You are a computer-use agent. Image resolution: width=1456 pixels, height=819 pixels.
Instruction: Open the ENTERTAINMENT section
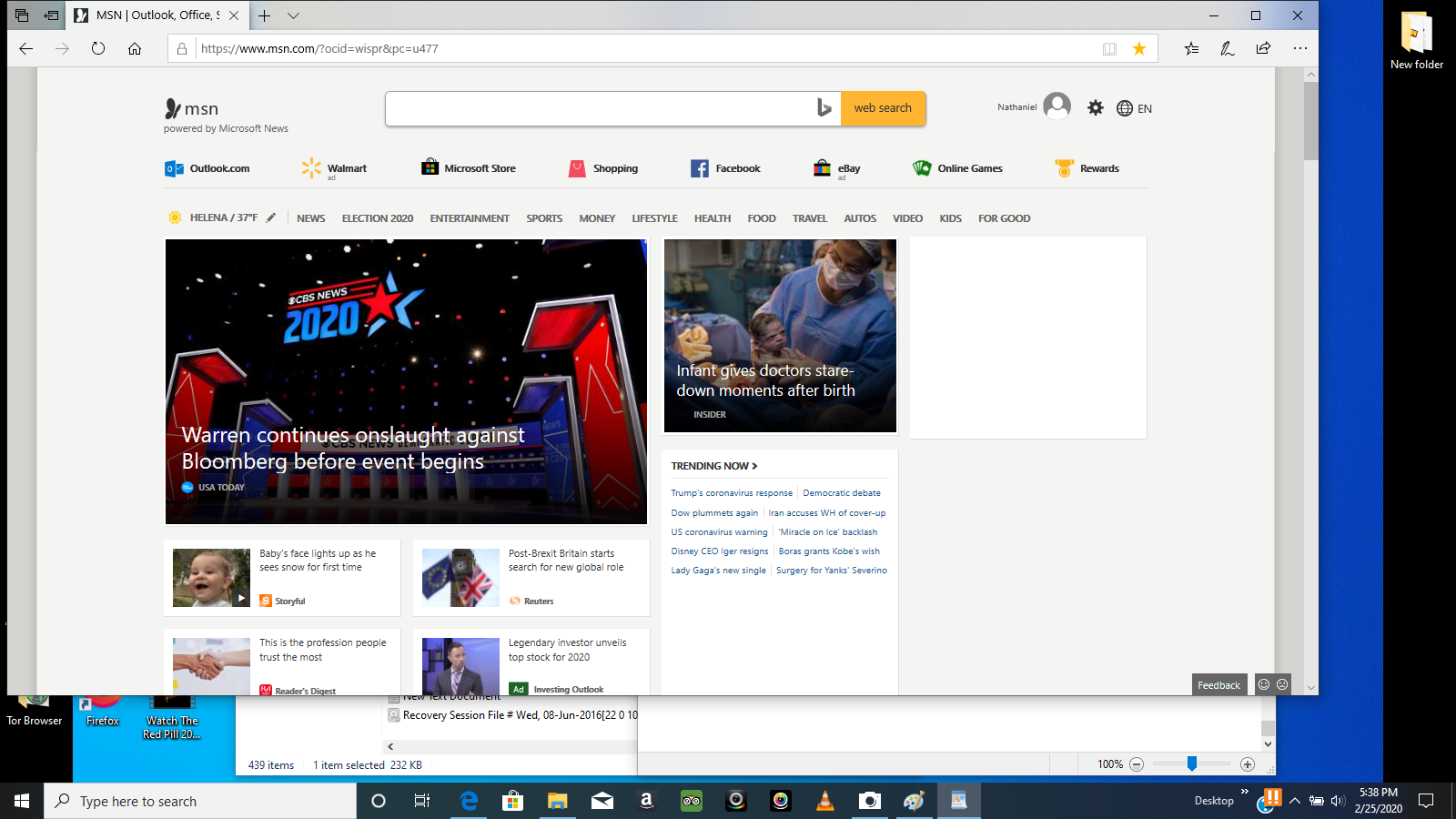point(470,218)
